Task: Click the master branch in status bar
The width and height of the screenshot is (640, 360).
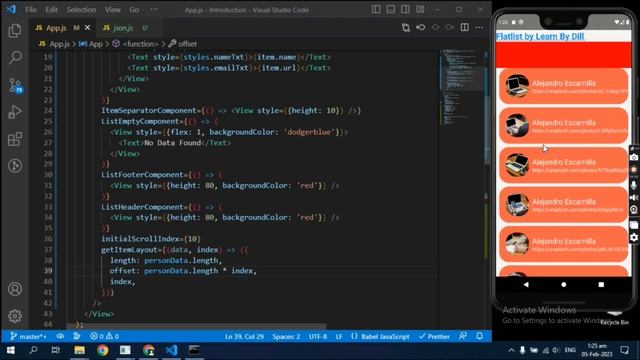Action: click(x=29, y=336)
